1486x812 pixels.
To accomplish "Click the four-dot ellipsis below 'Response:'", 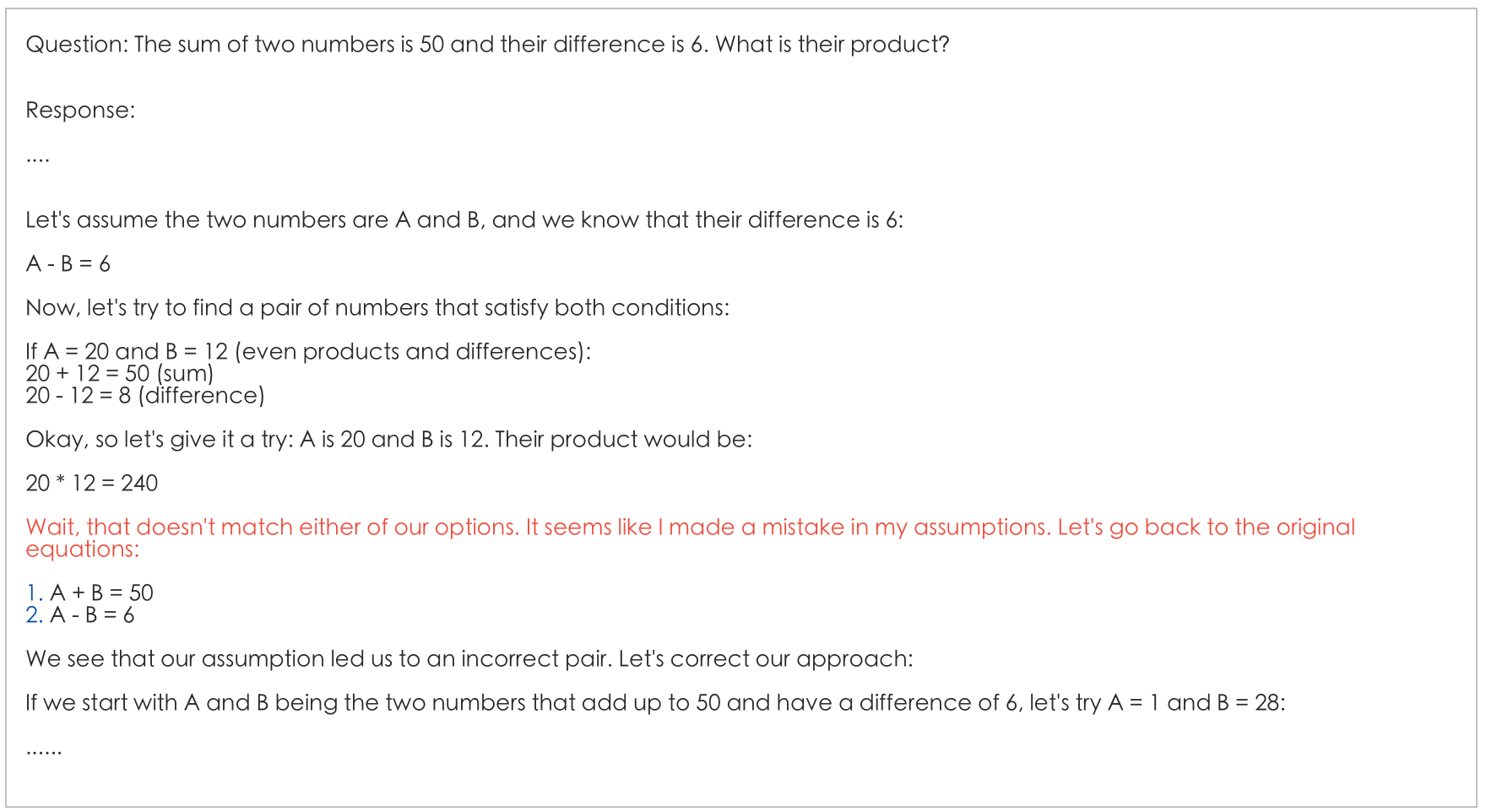I will tap(38, 158).
